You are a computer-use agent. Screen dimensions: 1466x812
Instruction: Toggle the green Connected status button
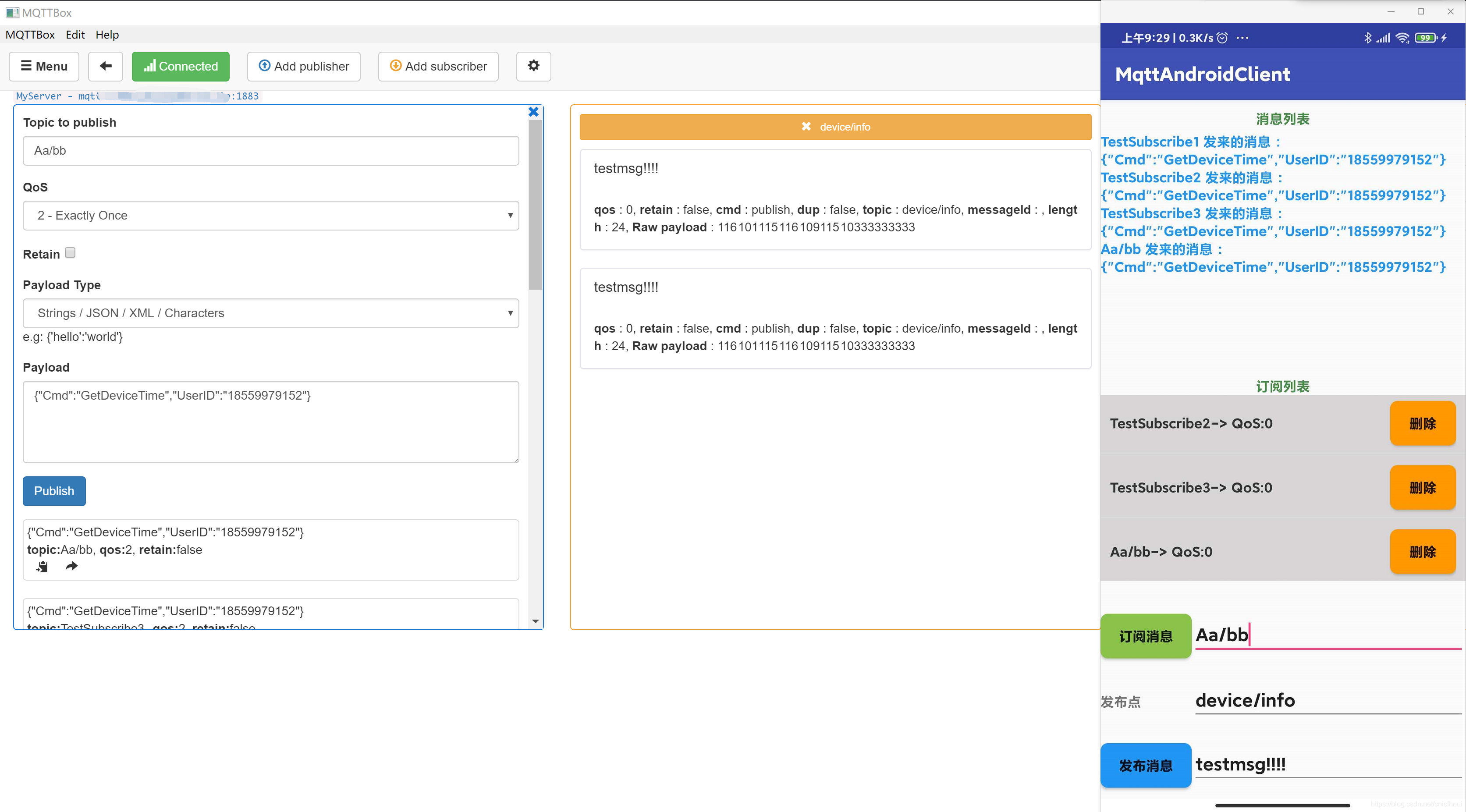181,66
